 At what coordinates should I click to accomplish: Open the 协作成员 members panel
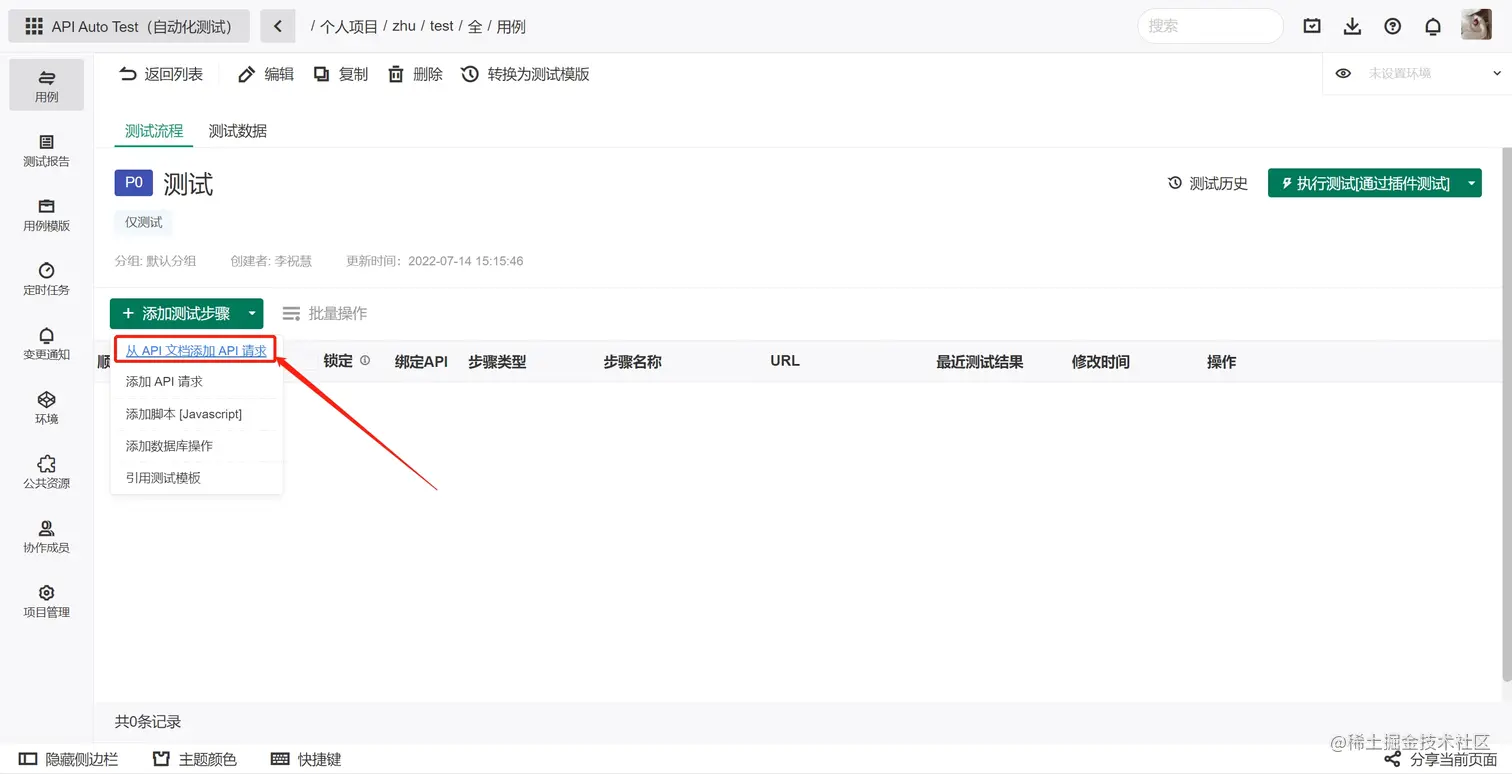pos(46,538)
